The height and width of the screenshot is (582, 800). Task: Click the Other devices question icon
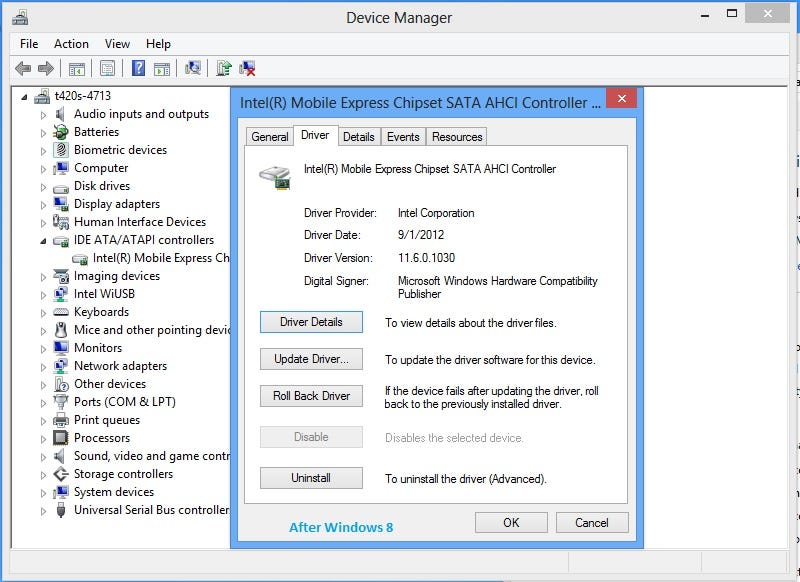[x=61, y=384]
